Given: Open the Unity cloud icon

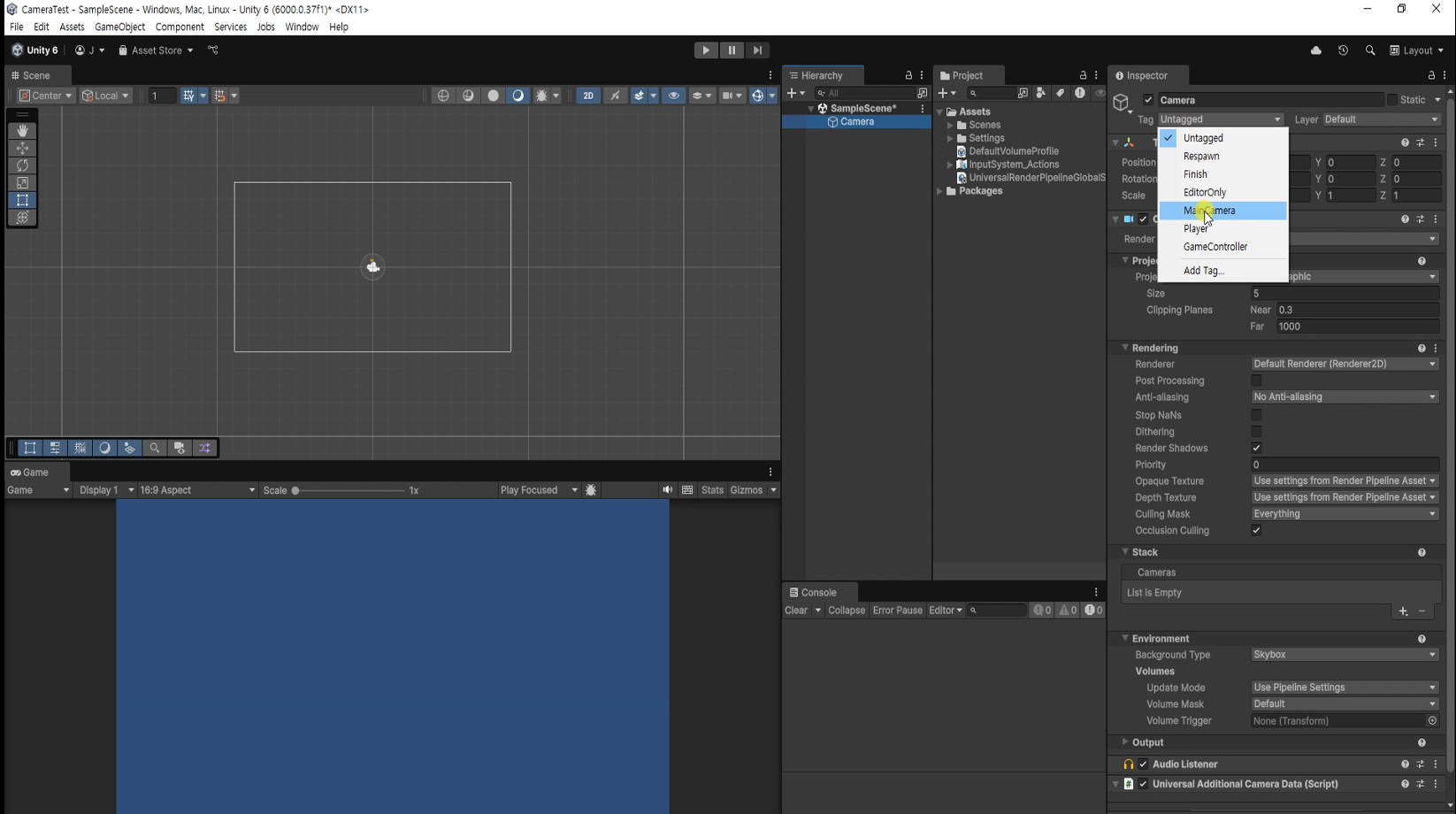Looking at the screenshot, I should (1316, 50).
